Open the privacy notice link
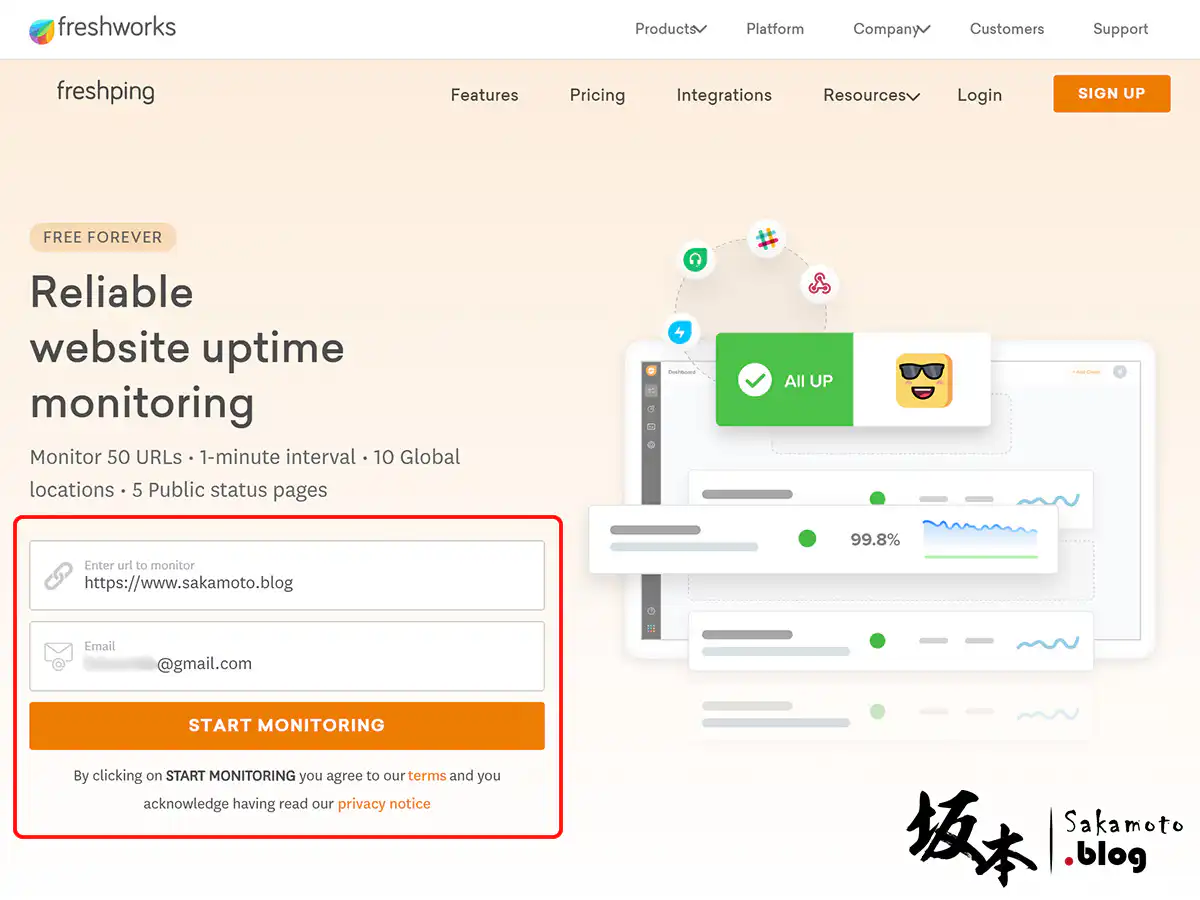The image size is (1200, 900). click(x=384, y=804)
